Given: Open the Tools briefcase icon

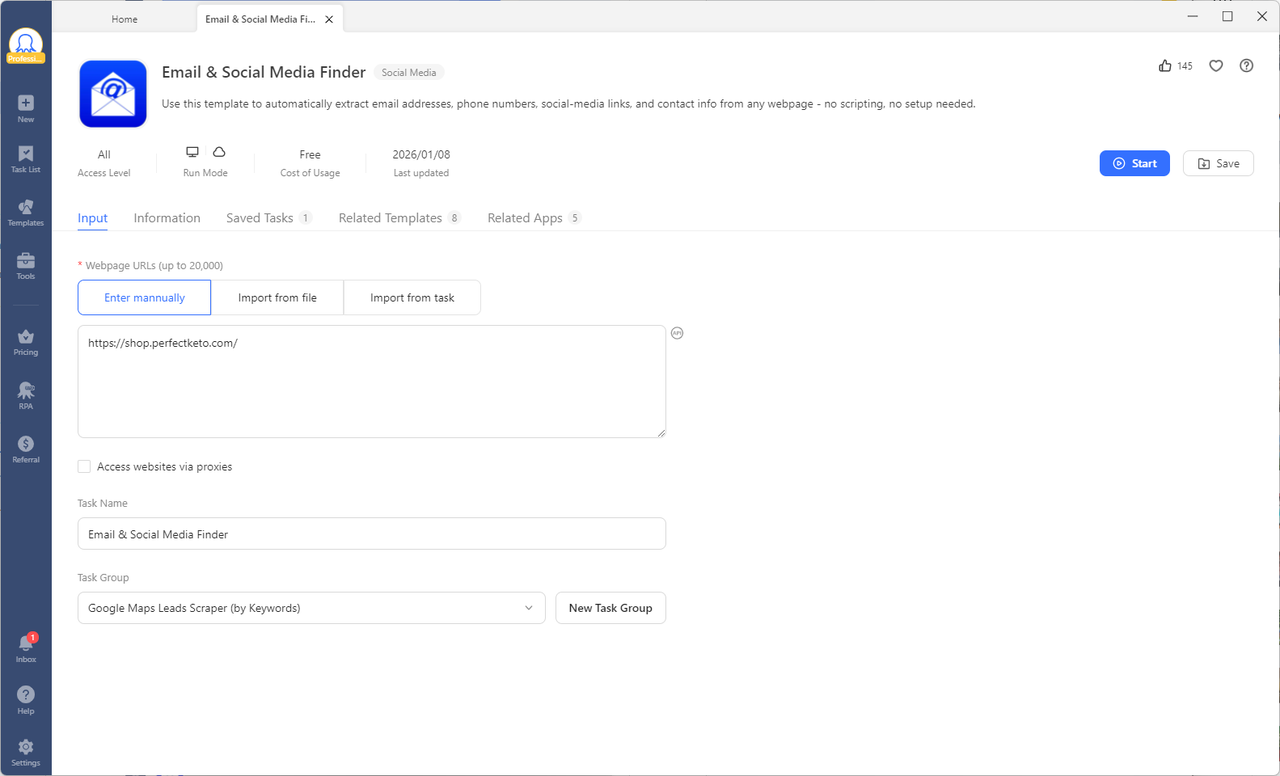Looking at the screenshot, I should 26,263.
